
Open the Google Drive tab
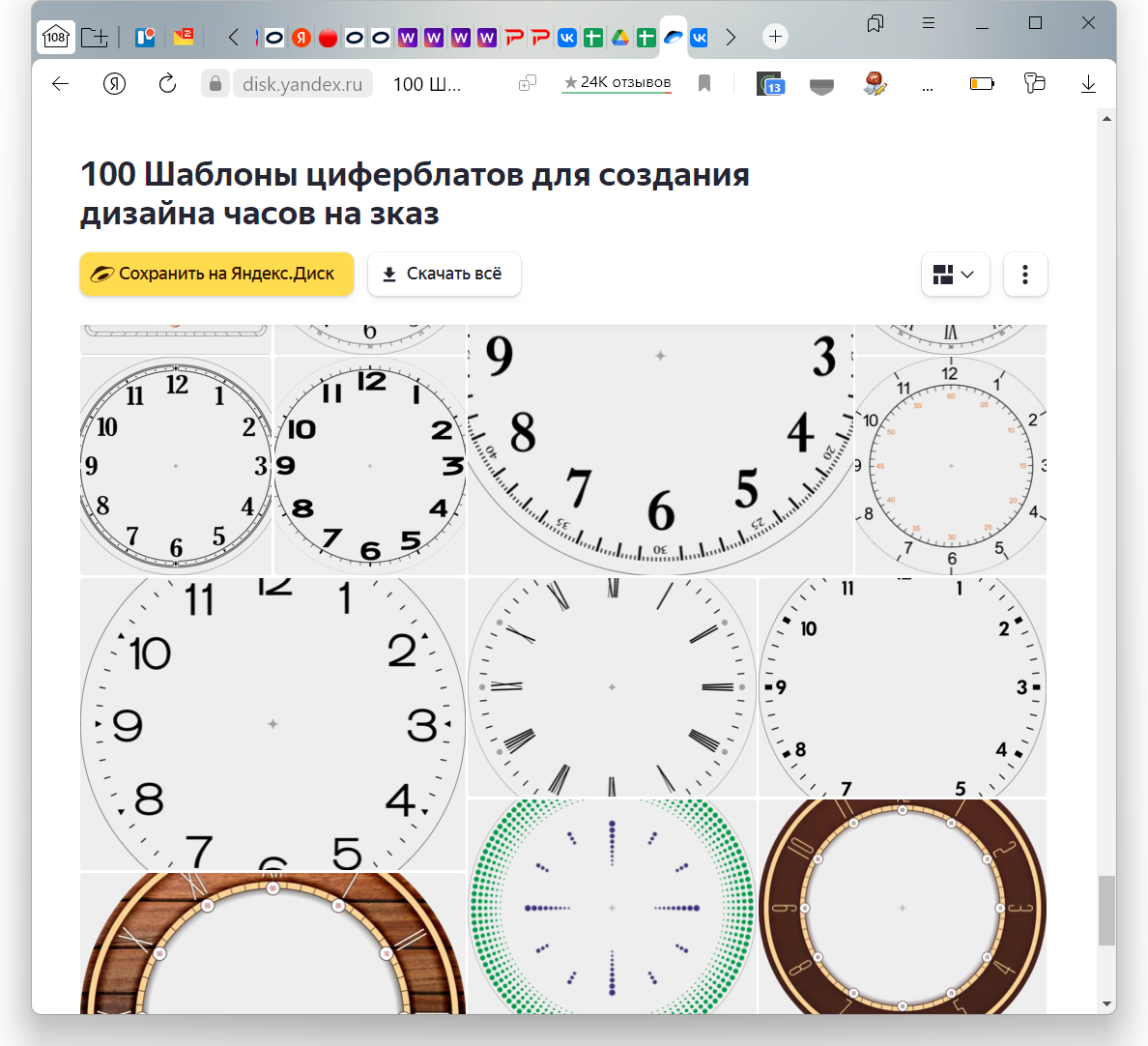tap(619, 37)
